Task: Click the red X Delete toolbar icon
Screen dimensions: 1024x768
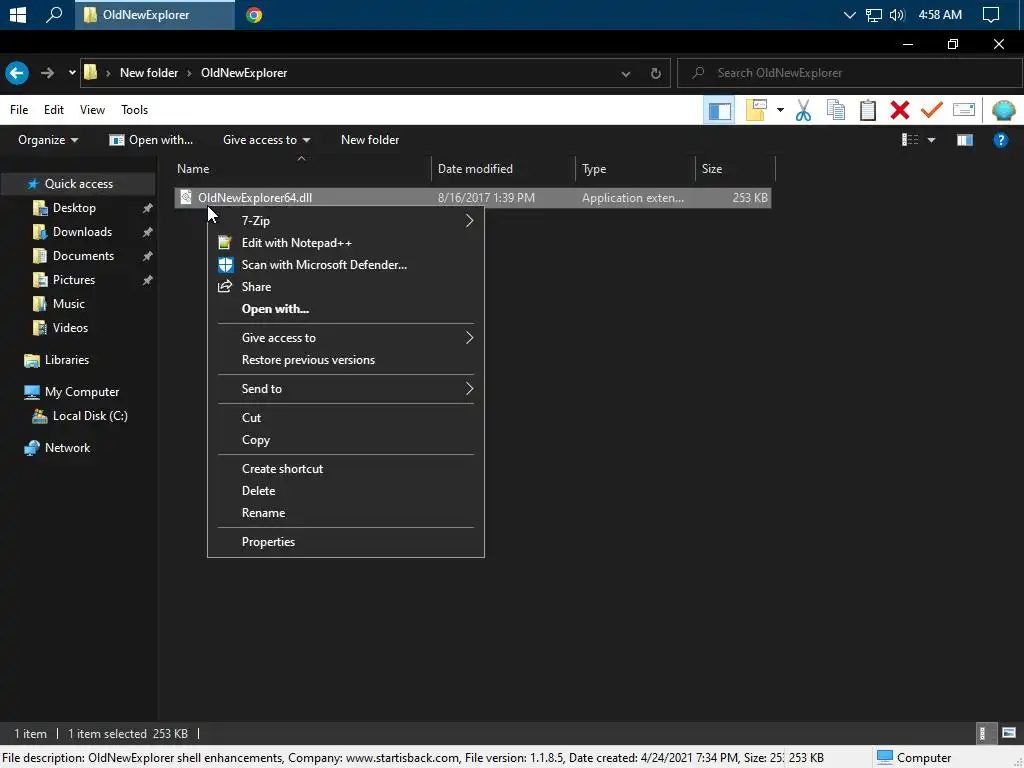Action: (x=899, y=110)
